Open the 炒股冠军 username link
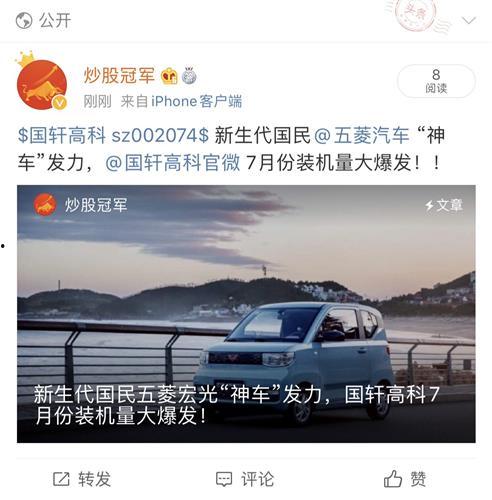The image size is (492, 500). (x=119, y=76)
